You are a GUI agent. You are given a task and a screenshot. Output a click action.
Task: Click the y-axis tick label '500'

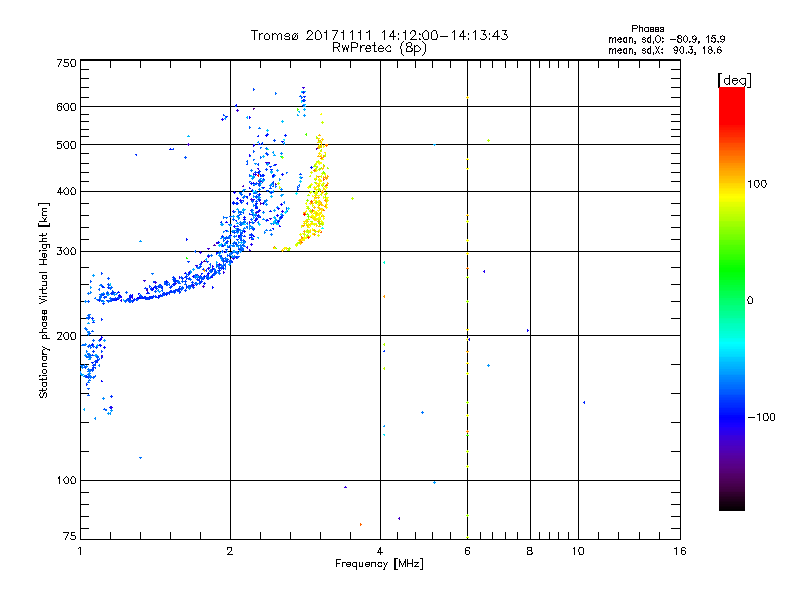click(x=66, y=145)
